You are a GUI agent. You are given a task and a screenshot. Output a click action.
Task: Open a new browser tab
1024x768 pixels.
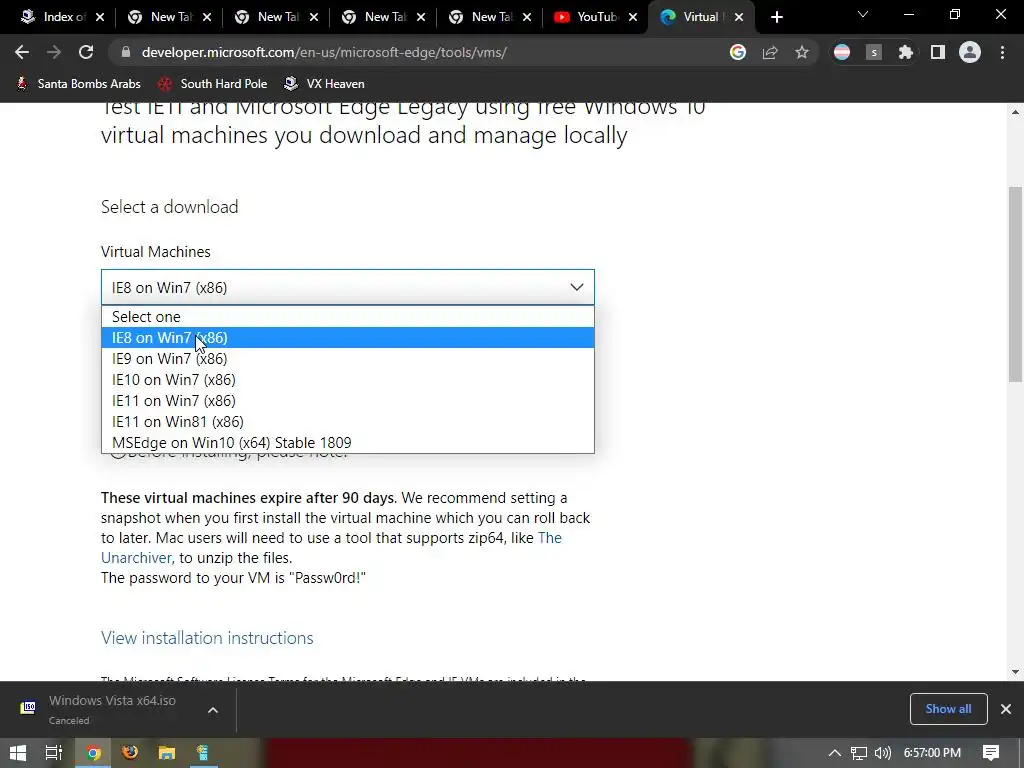point(776,17)
